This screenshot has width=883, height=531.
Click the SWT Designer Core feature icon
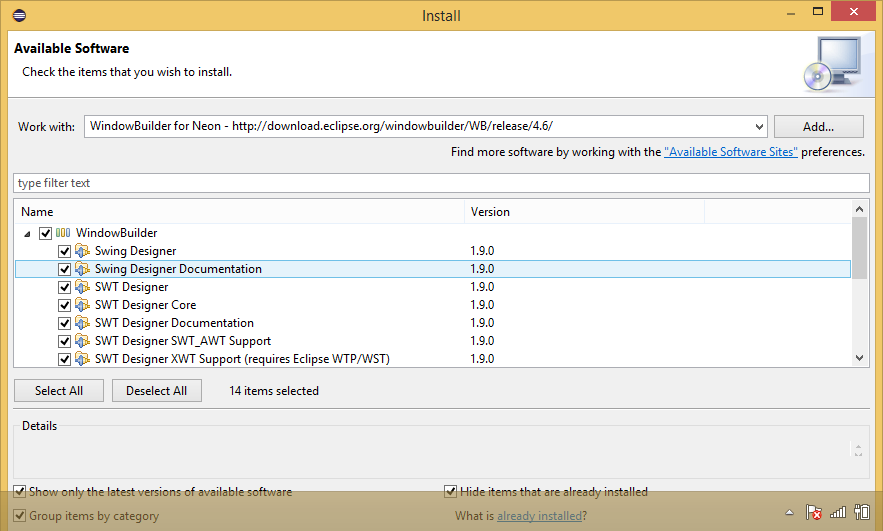point(83,305)
